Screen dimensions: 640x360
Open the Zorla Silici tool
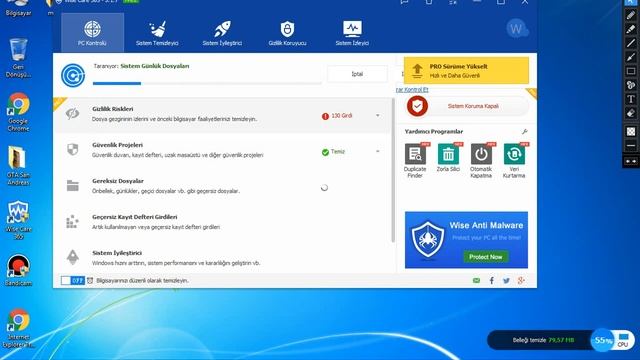click(448, 158)
